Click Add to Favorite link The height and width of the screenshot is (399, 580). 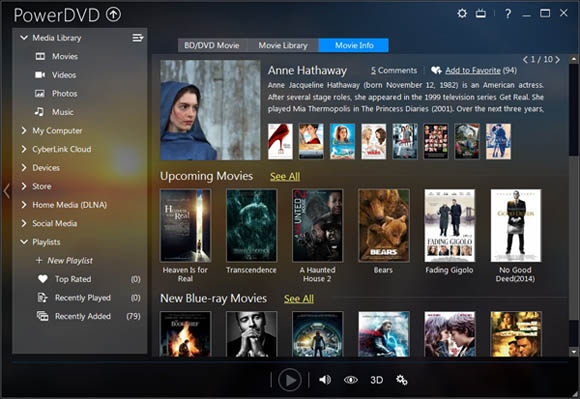coord(473,70)
